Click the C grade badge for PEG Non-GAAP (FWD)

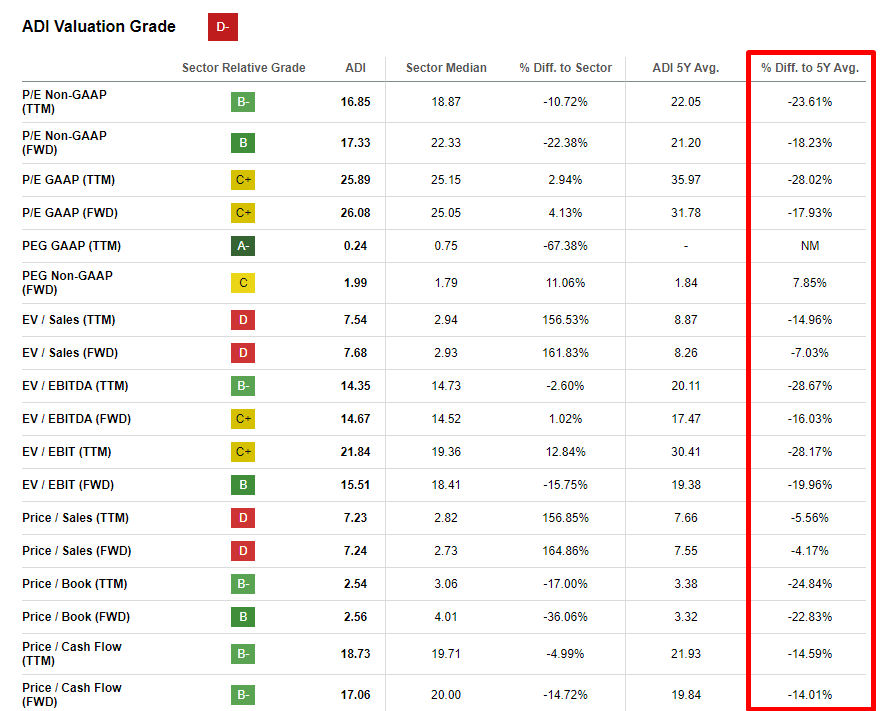243,283
